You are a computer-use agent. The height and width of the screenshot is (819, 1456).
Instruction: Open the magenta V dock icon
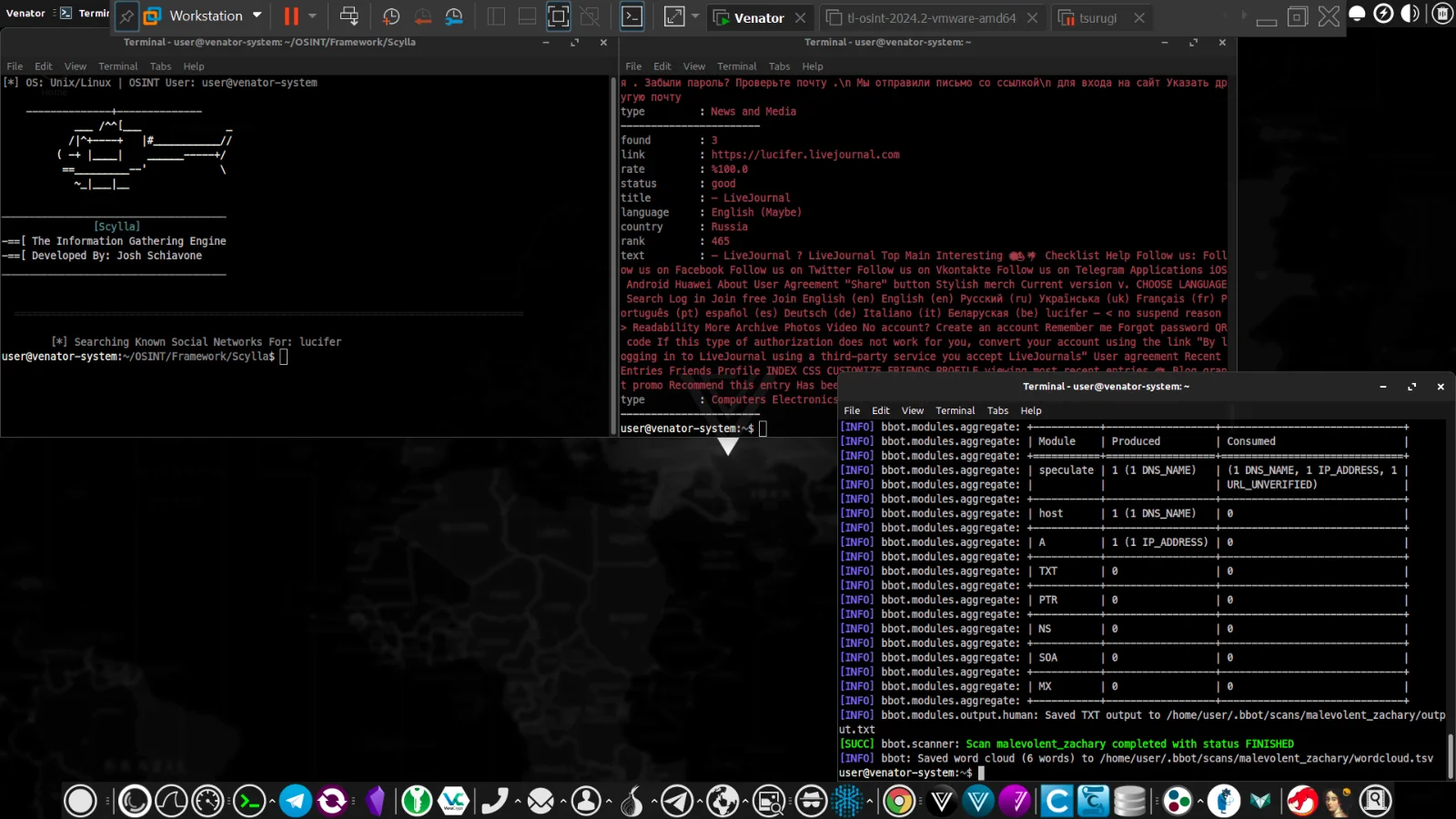(1015, 801)
